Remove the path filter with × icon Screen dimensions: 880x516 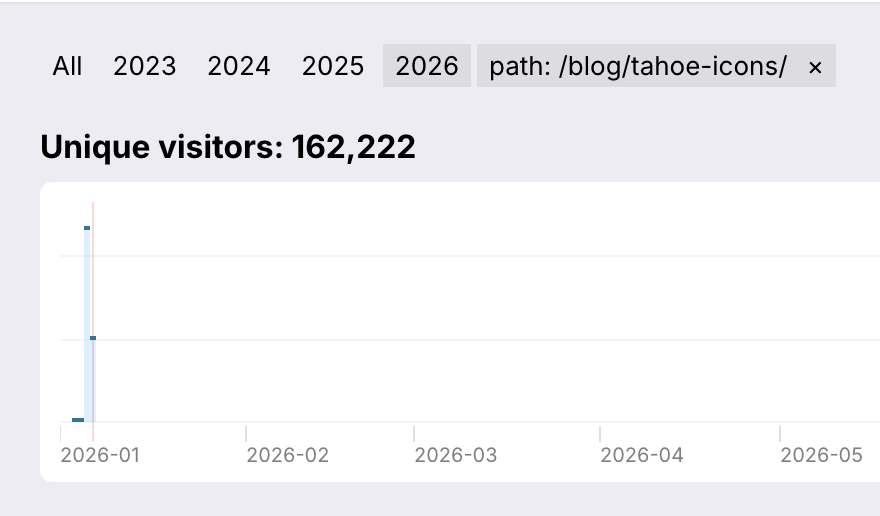coord(815,67)
